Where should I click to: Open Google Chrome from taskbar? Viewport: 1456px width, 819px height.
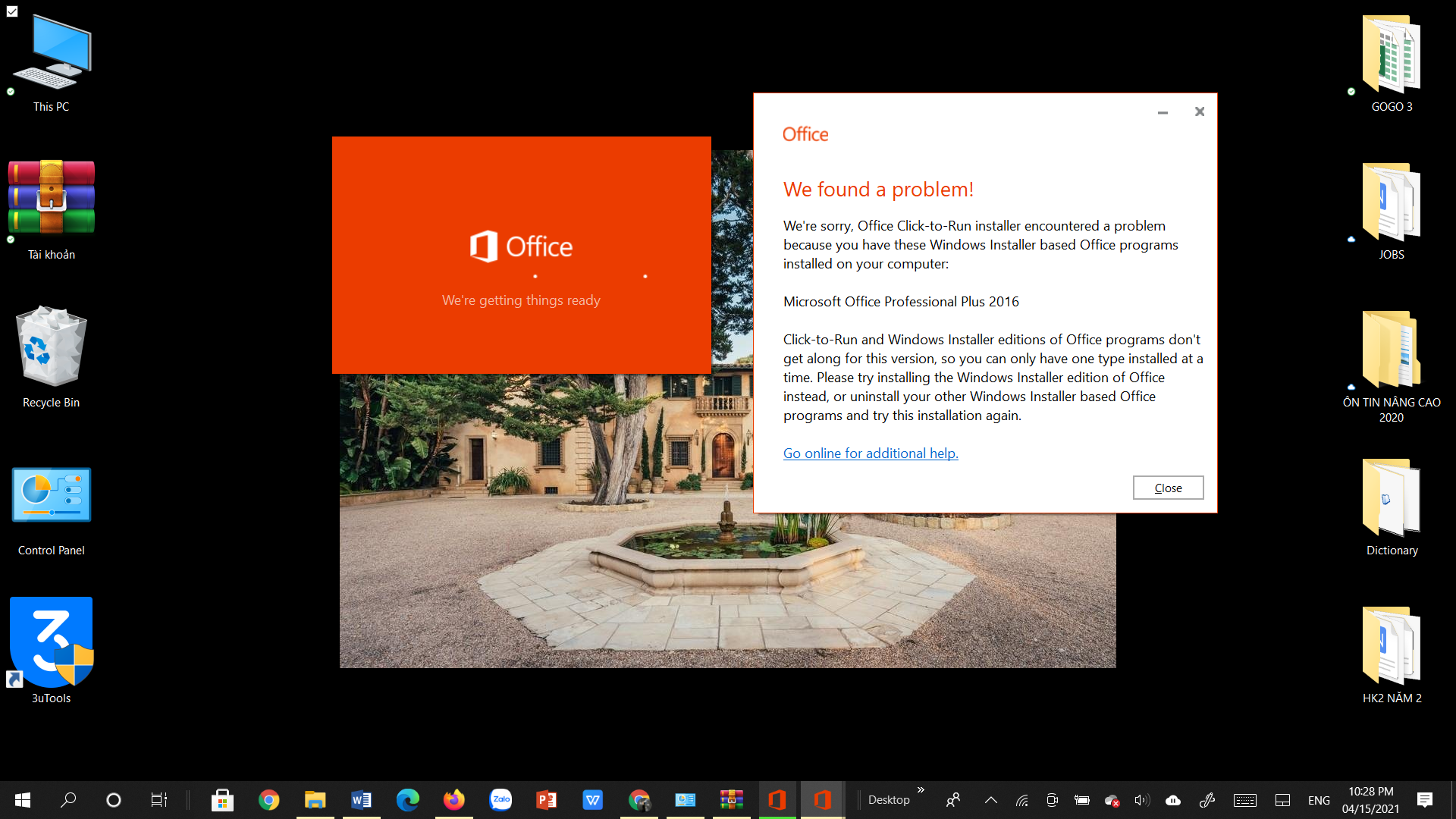[268, 800]
